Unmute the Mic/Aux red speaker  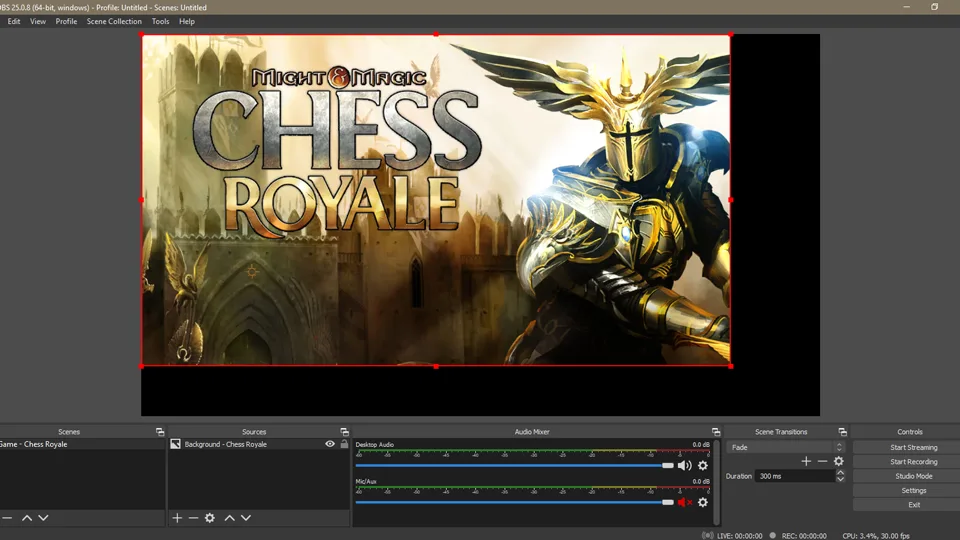(684, 502)
